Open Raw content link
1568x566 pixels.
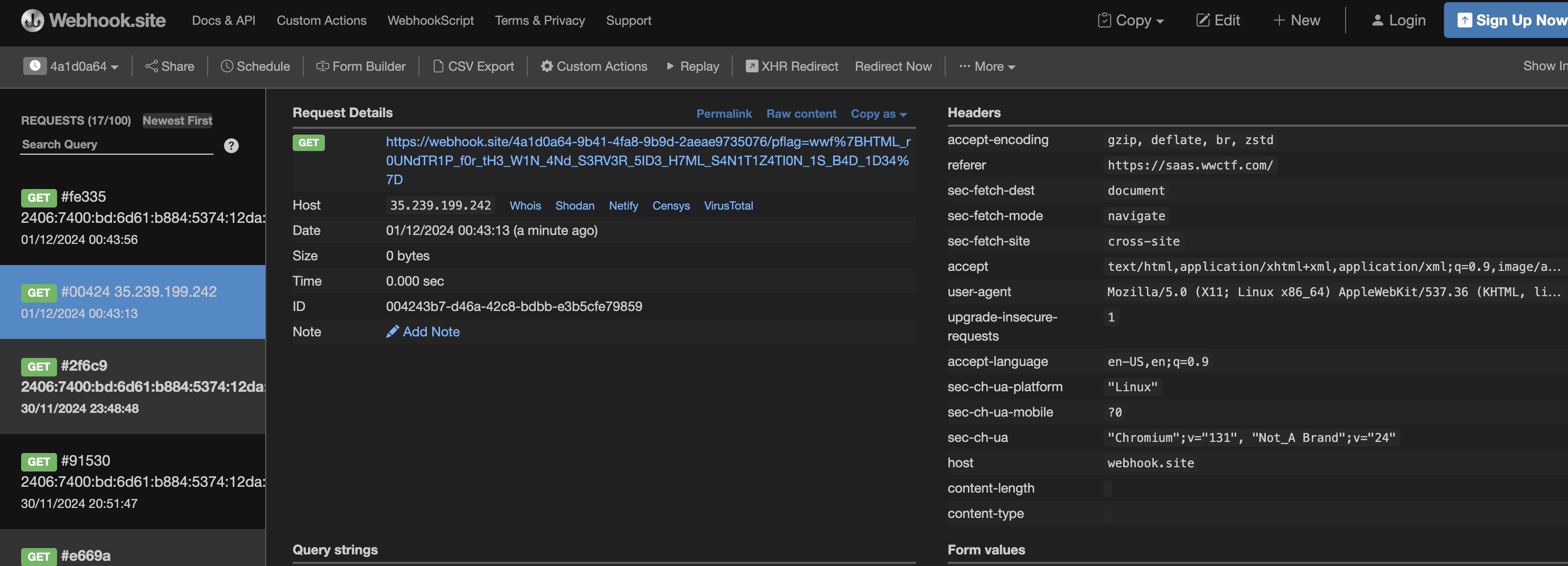tap(801, 114)
